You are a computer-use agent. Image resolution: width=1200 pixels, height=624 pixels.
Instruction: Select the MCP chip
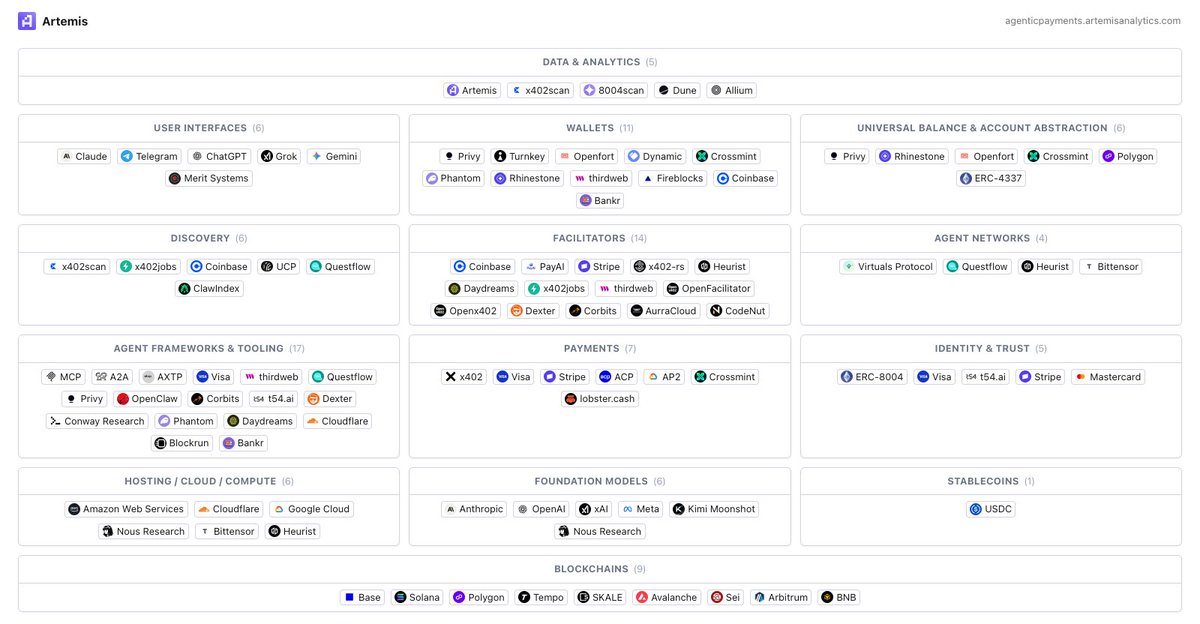point(63,376)
